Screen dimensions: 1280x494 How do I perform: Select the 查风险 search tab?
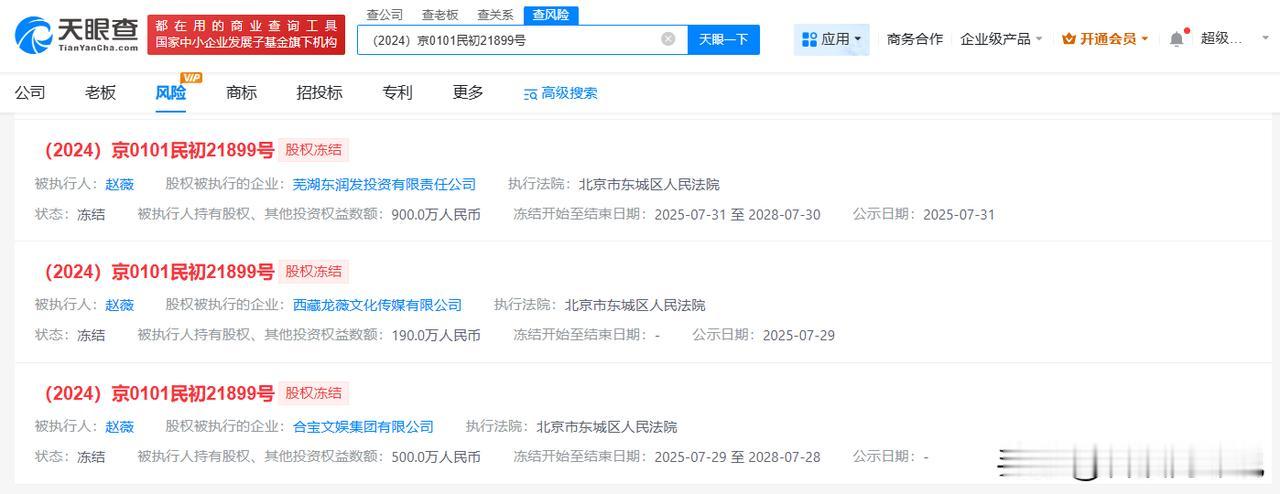tap(551, 15)
